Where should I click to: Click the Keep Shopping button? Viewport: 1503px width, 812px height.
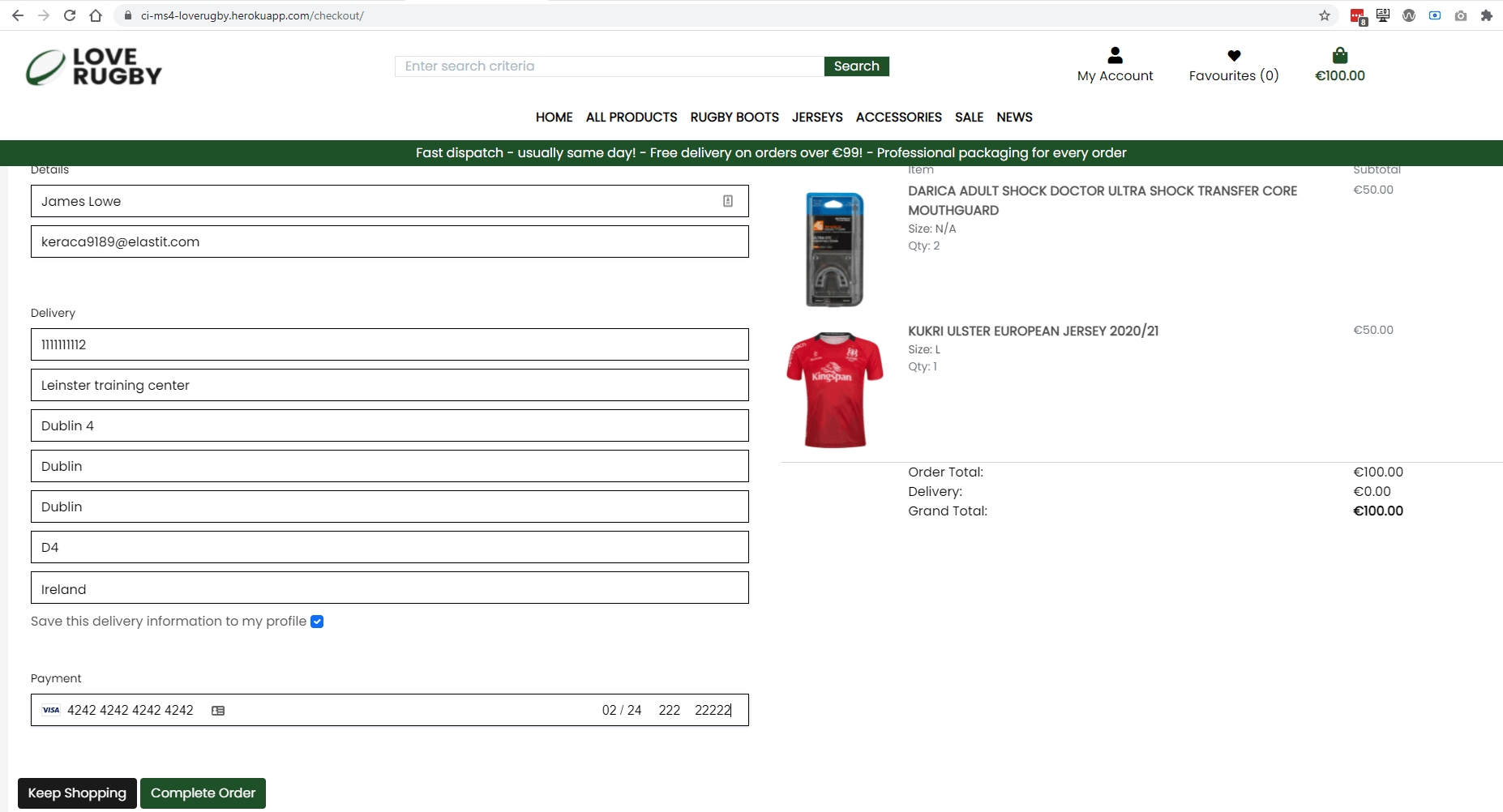tap(77, 793)
